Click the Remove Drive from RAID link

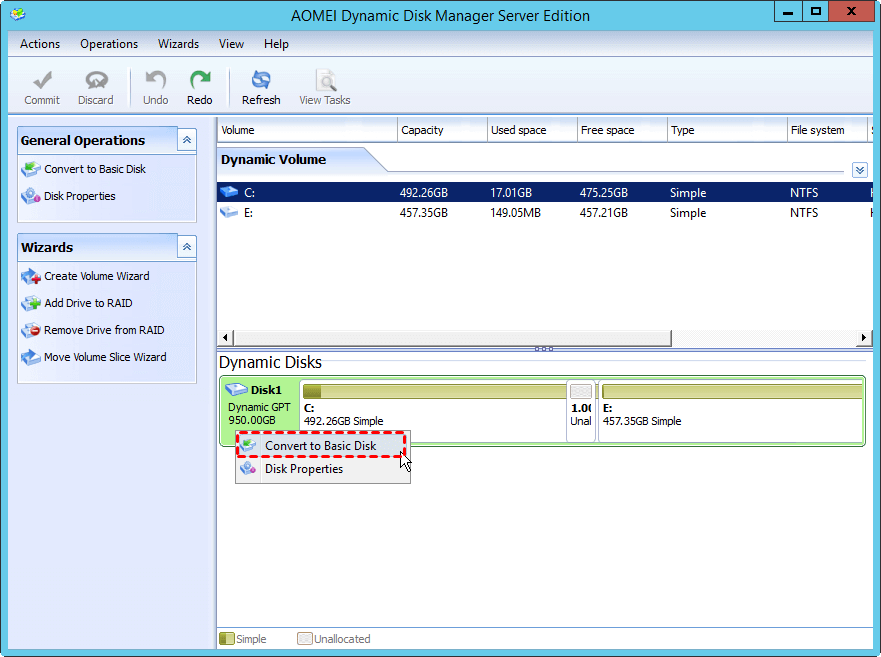(104, 330)
